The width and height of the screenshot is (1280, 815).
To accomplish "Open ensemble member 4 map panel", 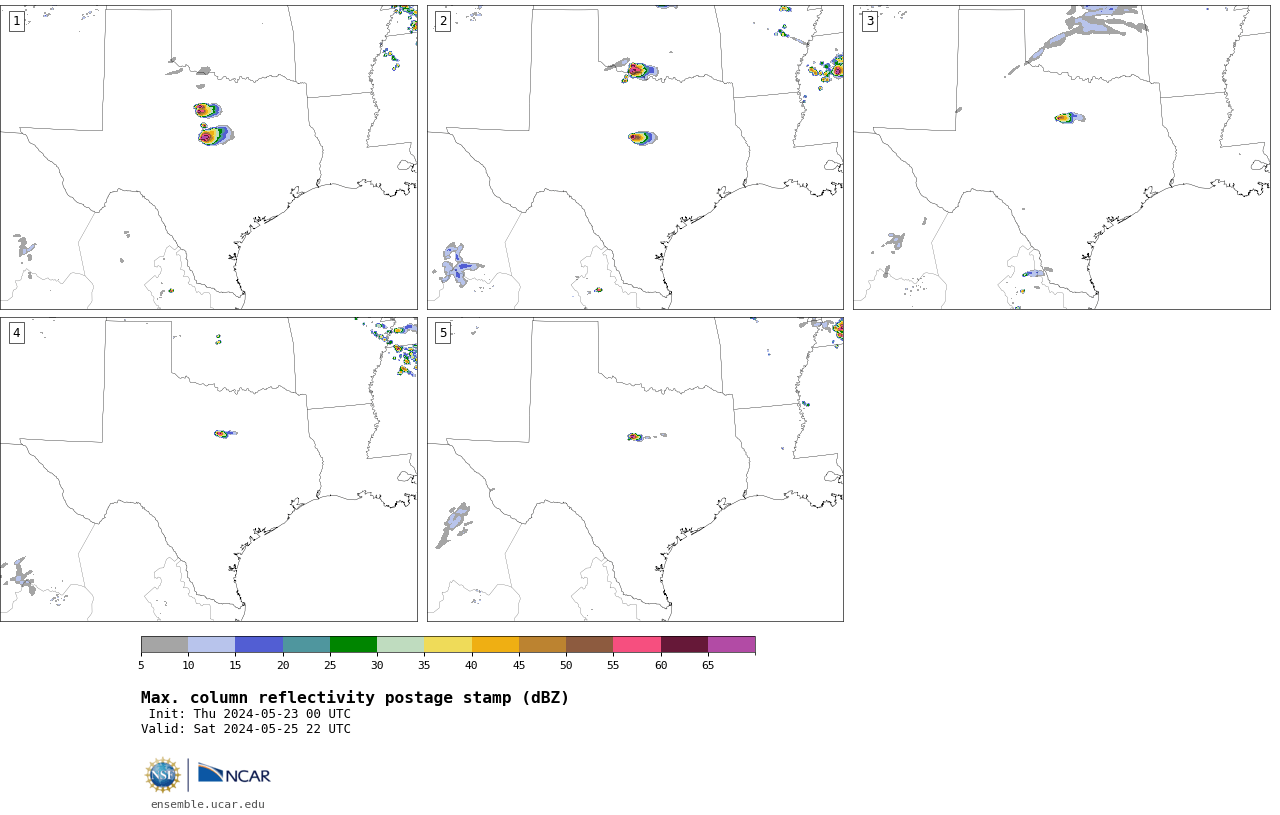I will (208, 469).
